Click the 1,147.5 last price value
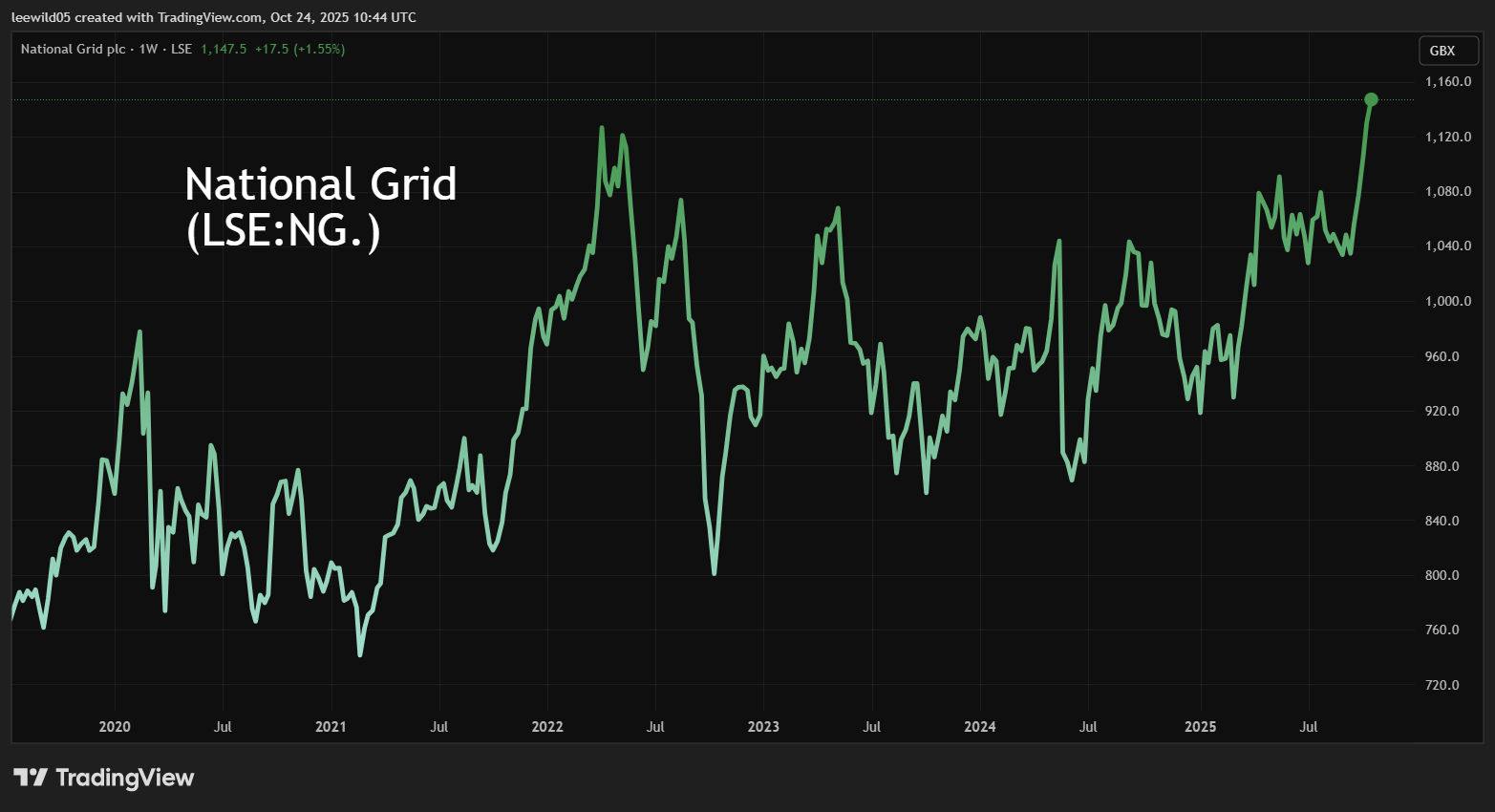1495x812 pixels. [x=224, y=49]
